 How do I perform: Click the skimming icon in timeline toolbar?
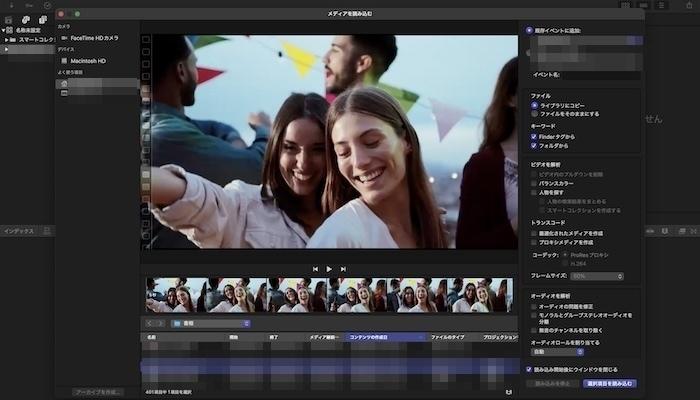[x=650, y=231]
